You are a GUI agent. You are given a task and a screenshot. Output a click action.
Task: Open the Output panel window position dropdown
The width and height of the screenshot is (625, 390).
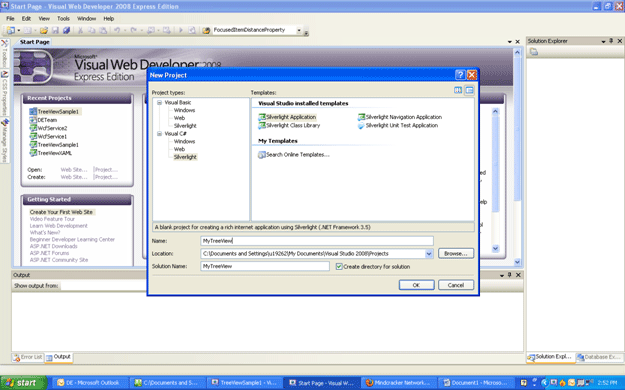(x=502, y=275)
